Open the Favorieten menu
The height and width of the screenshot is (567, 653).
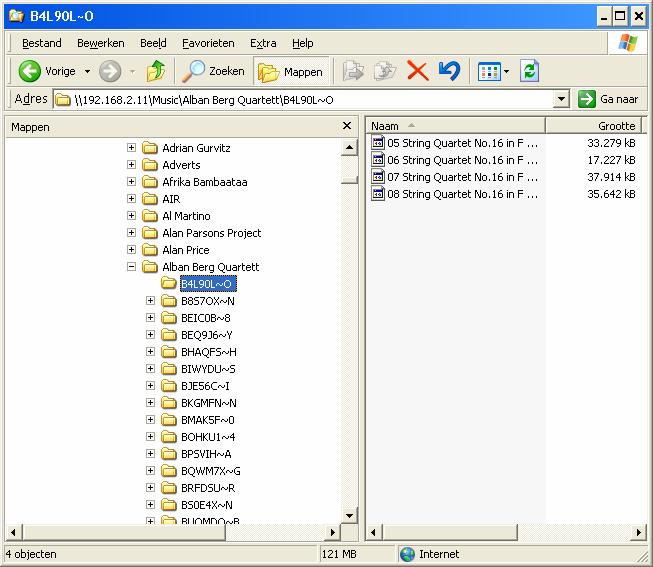[208, 43]
